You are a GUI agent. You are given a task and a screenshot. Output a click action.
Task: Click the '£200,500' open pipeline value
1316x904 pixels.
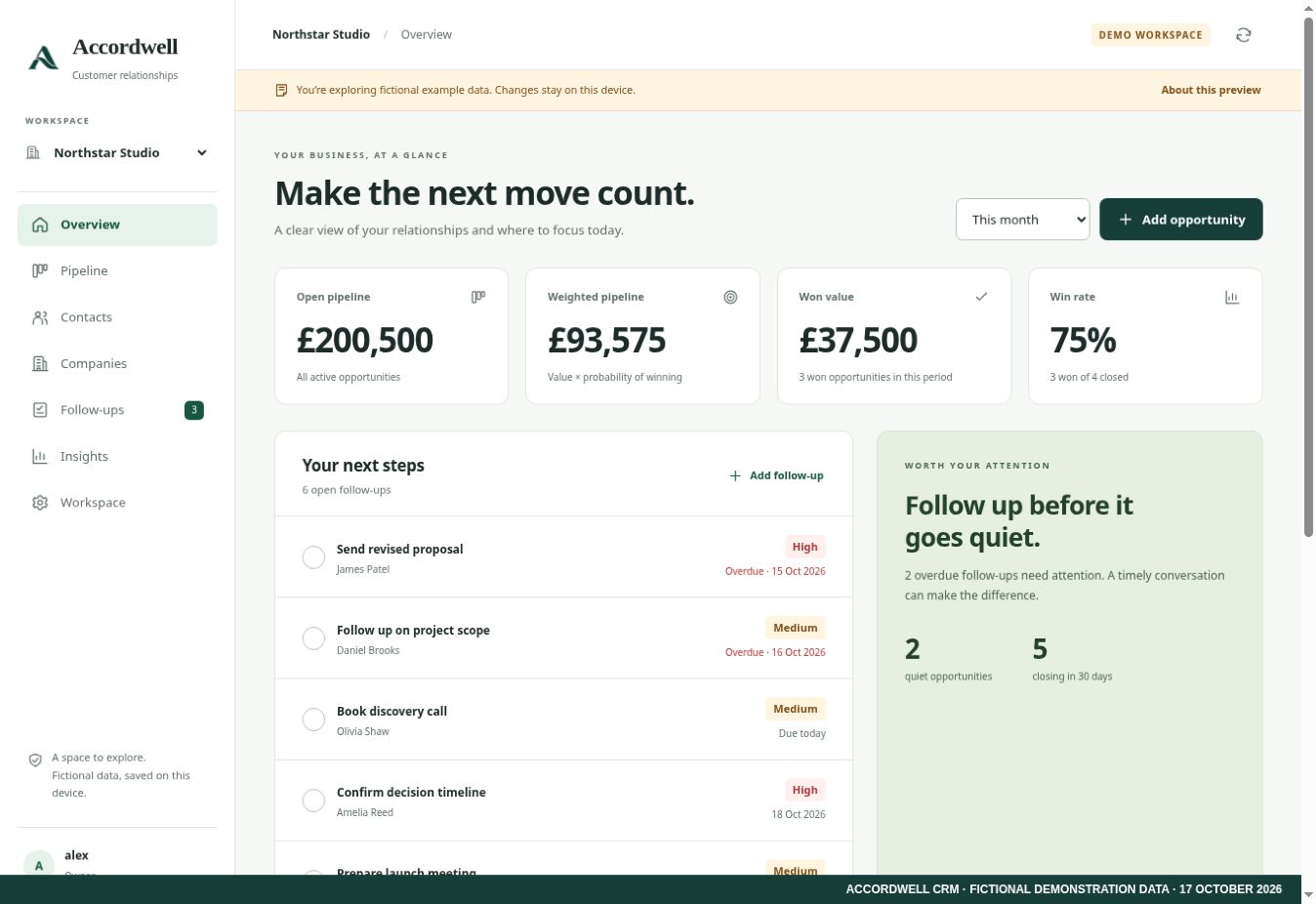(x=365, y=340)
